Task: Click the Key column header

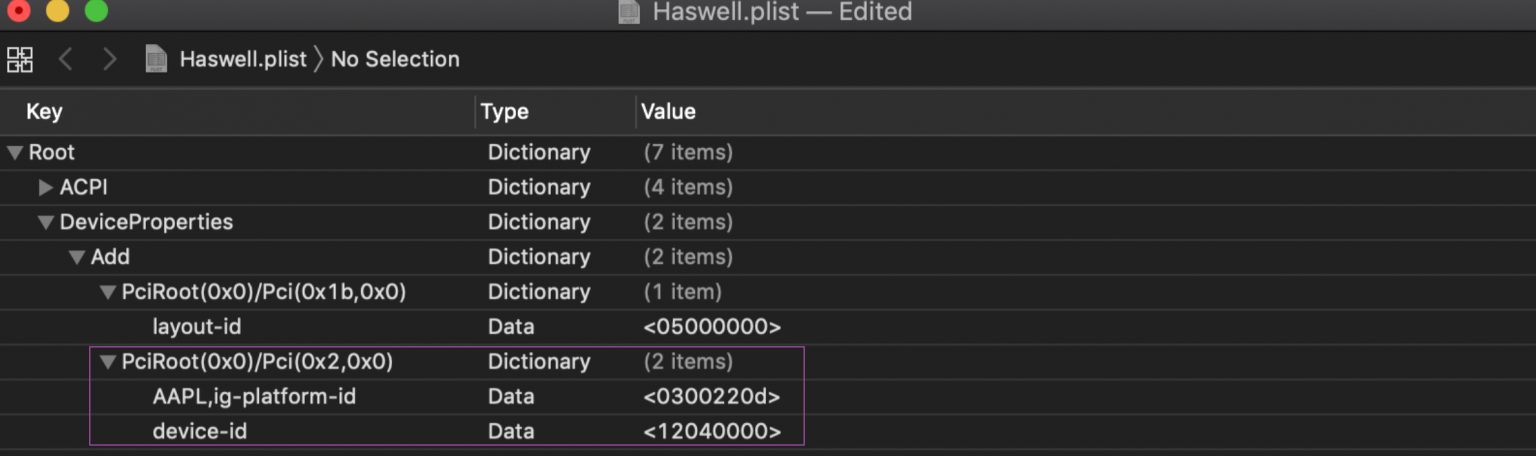Action: (x=44, y=112)
